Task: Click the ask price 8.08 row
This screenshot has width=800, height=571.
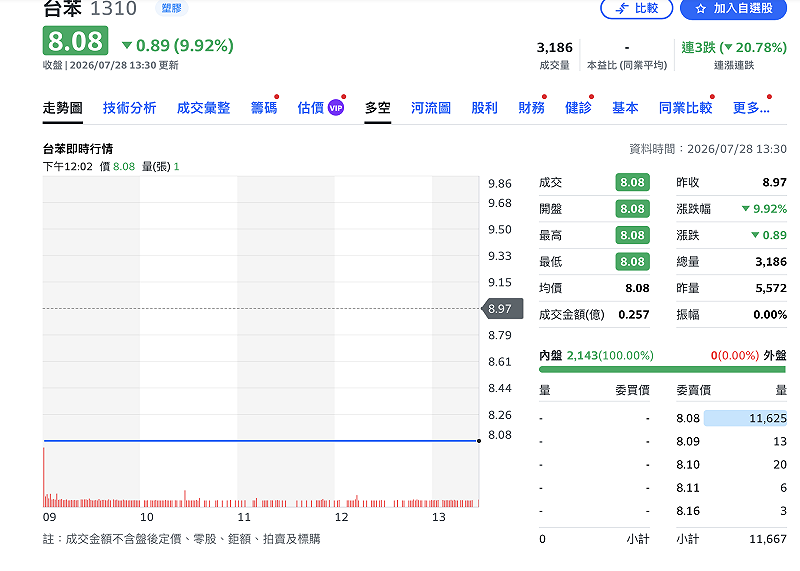Action: pos(731,418)
